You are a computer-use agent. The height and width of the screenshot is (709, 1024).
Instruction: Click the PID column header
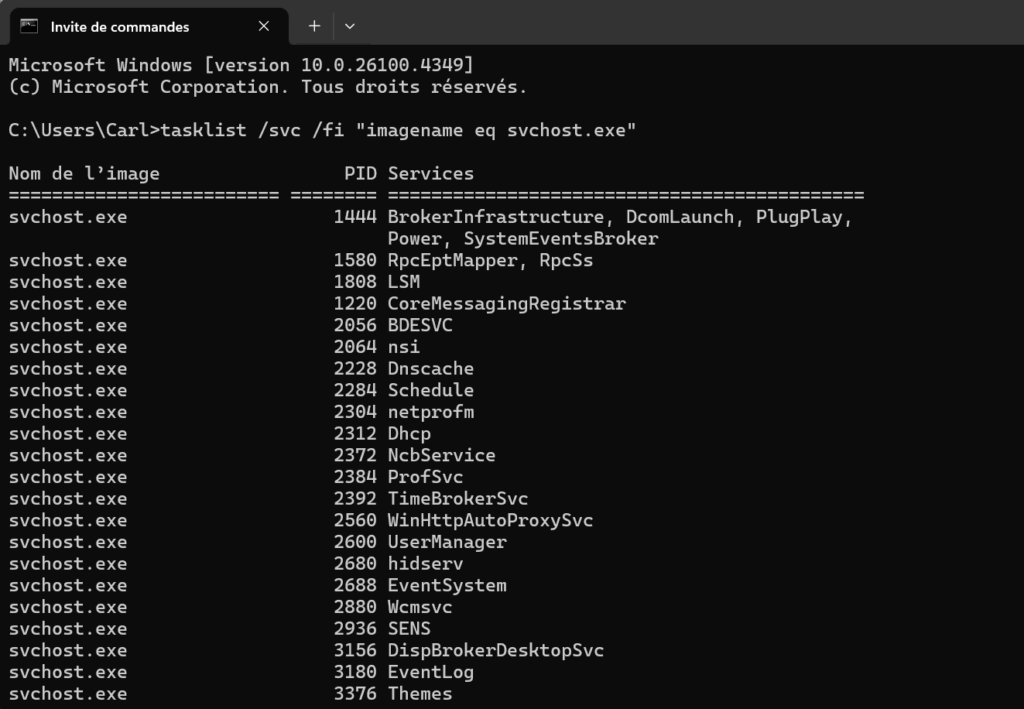point(360,174)
